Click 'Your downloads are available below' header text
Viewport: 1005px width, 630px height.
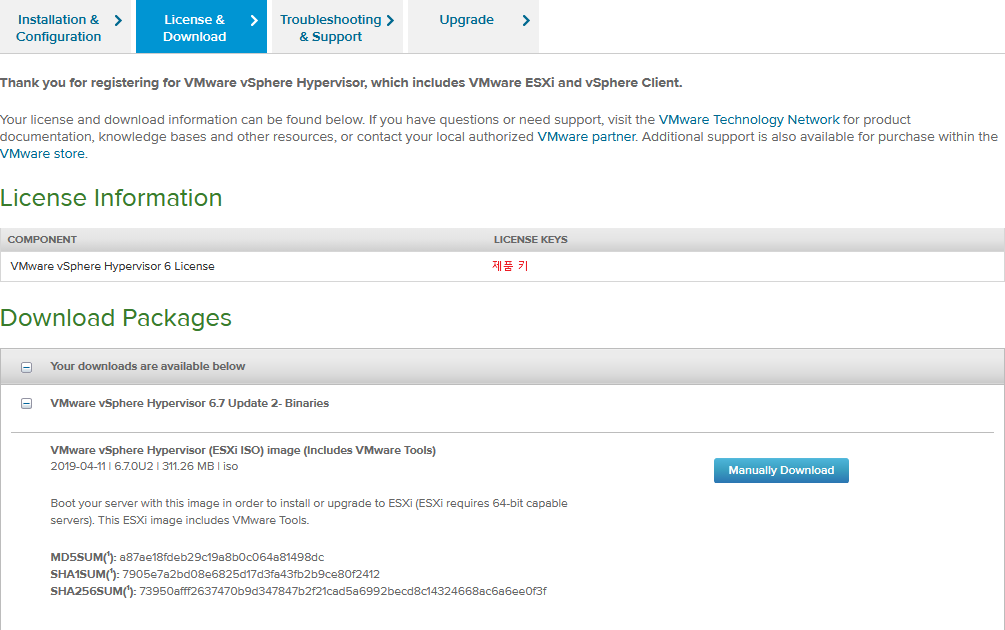click(147, 367)
